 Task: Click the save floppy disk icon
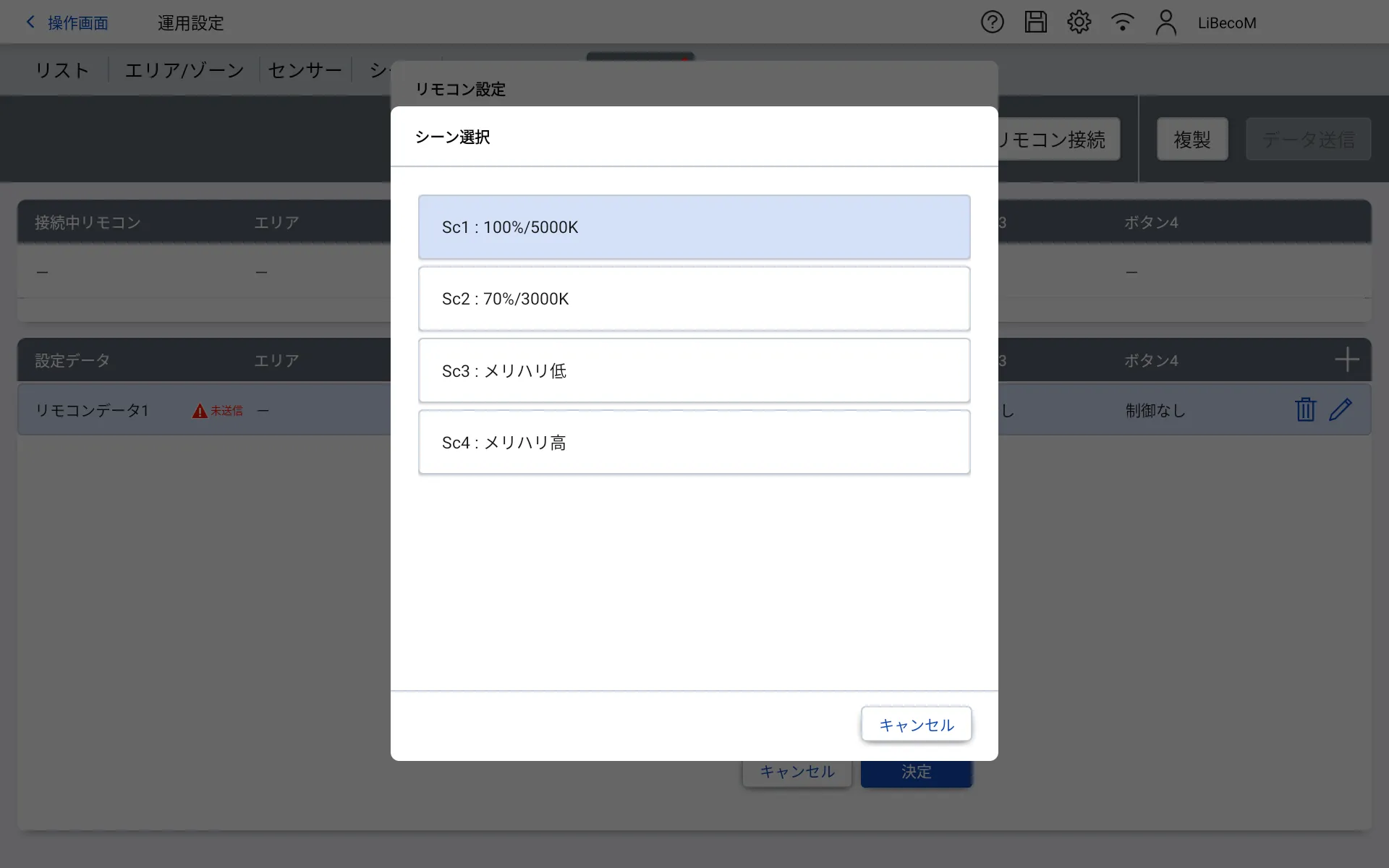coord(1035,22)
